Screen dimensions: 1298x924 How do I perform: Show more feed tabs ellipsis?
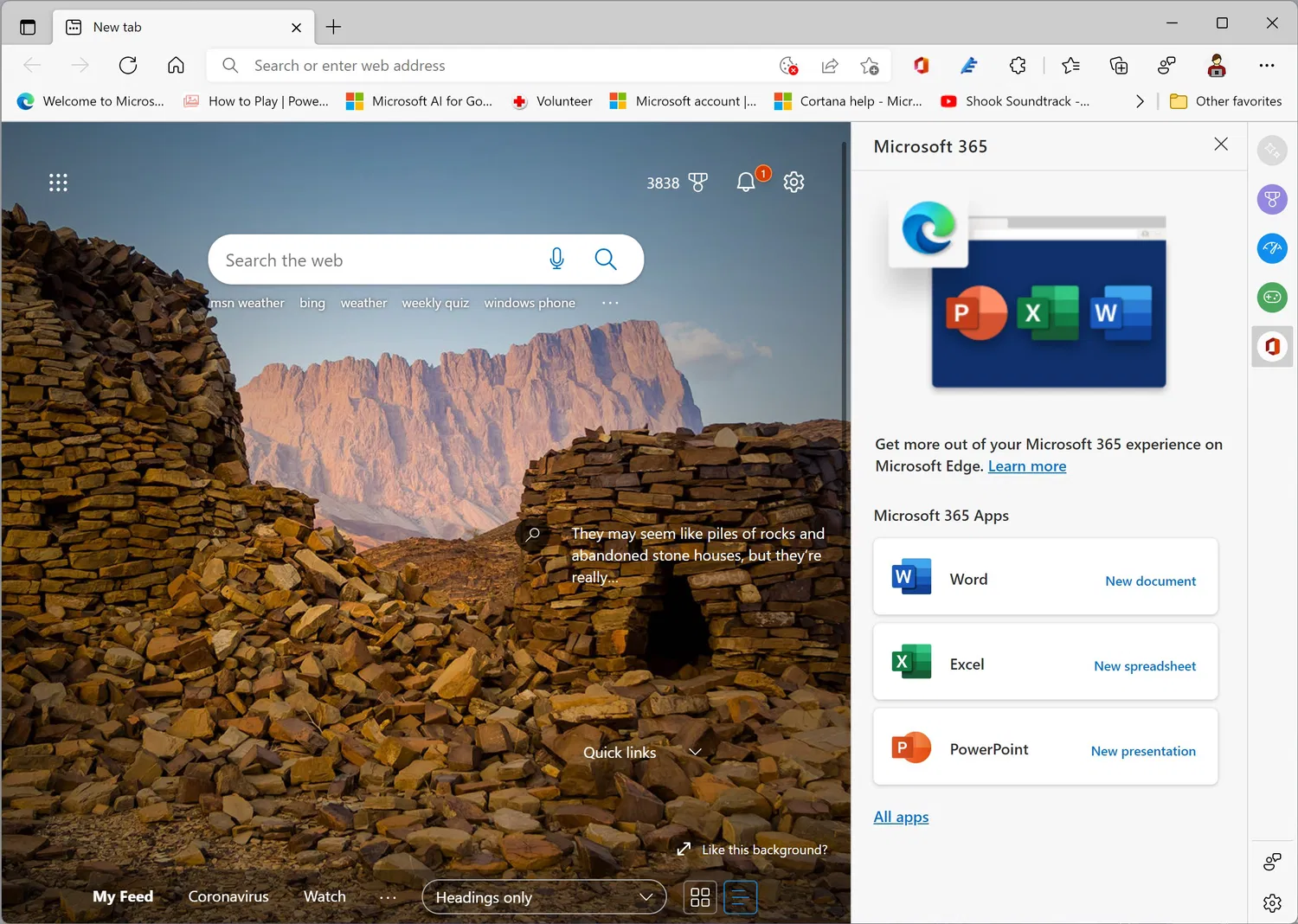388,897
